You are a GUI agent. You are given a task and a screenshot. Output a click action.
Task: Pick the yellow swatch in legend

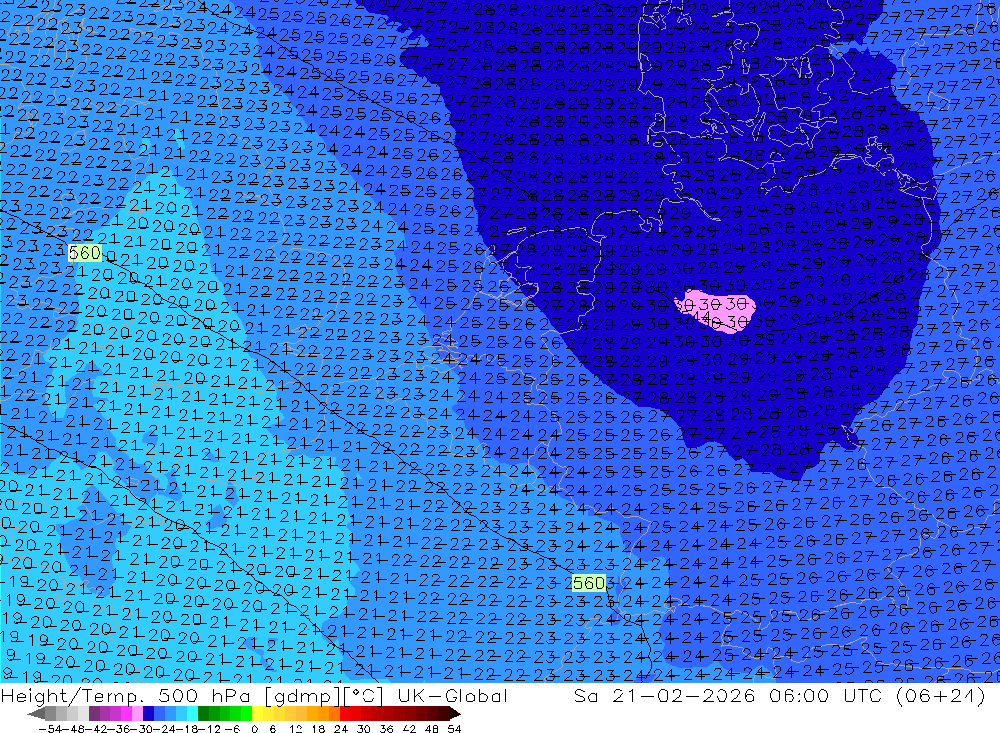point(258,714)
